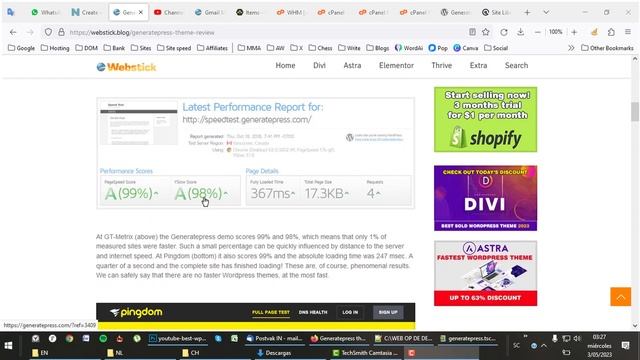
Task: Click the Pop bookmark
Action: point(438,48)
